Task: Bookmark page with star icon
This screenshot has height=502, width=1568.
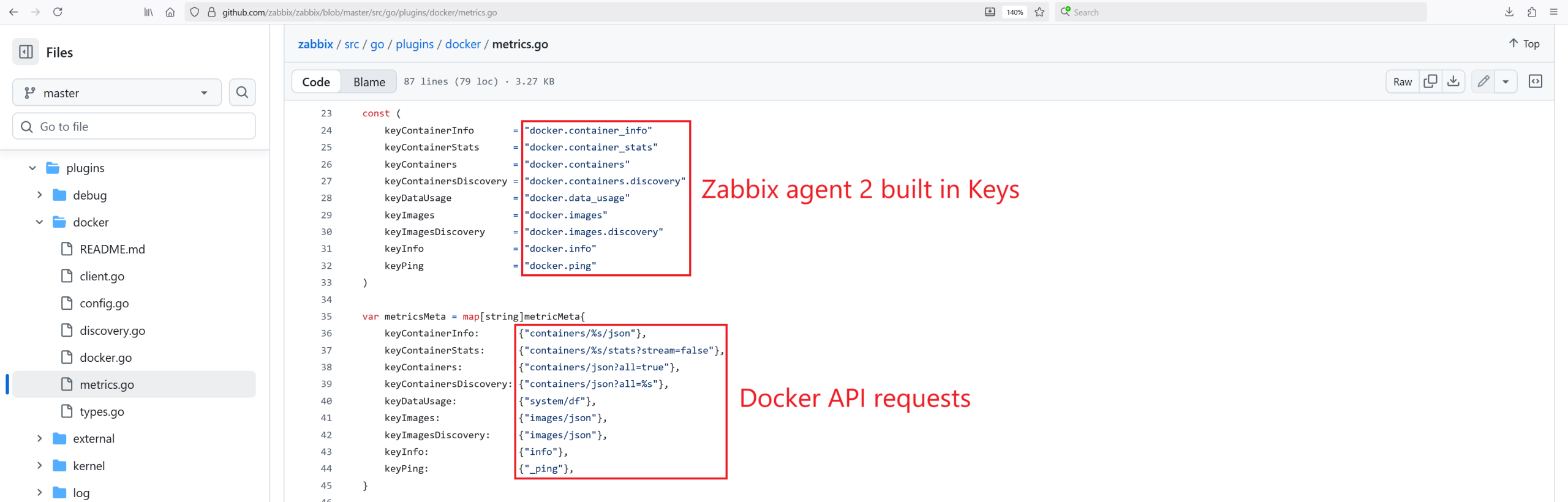Action: (x=1039, y=12)
